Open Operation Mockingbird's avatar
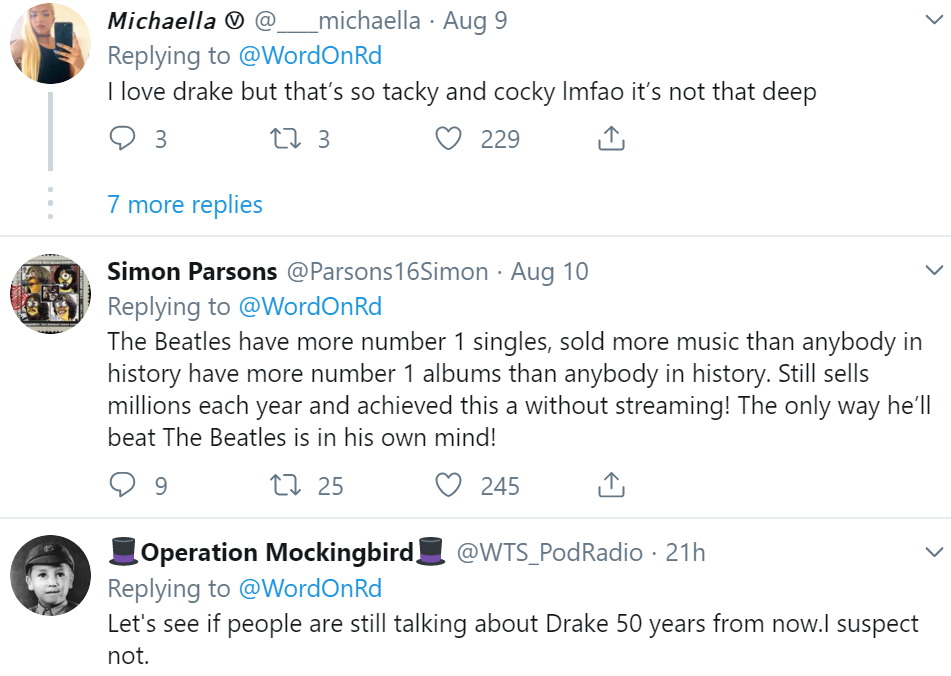 (50, 575)
